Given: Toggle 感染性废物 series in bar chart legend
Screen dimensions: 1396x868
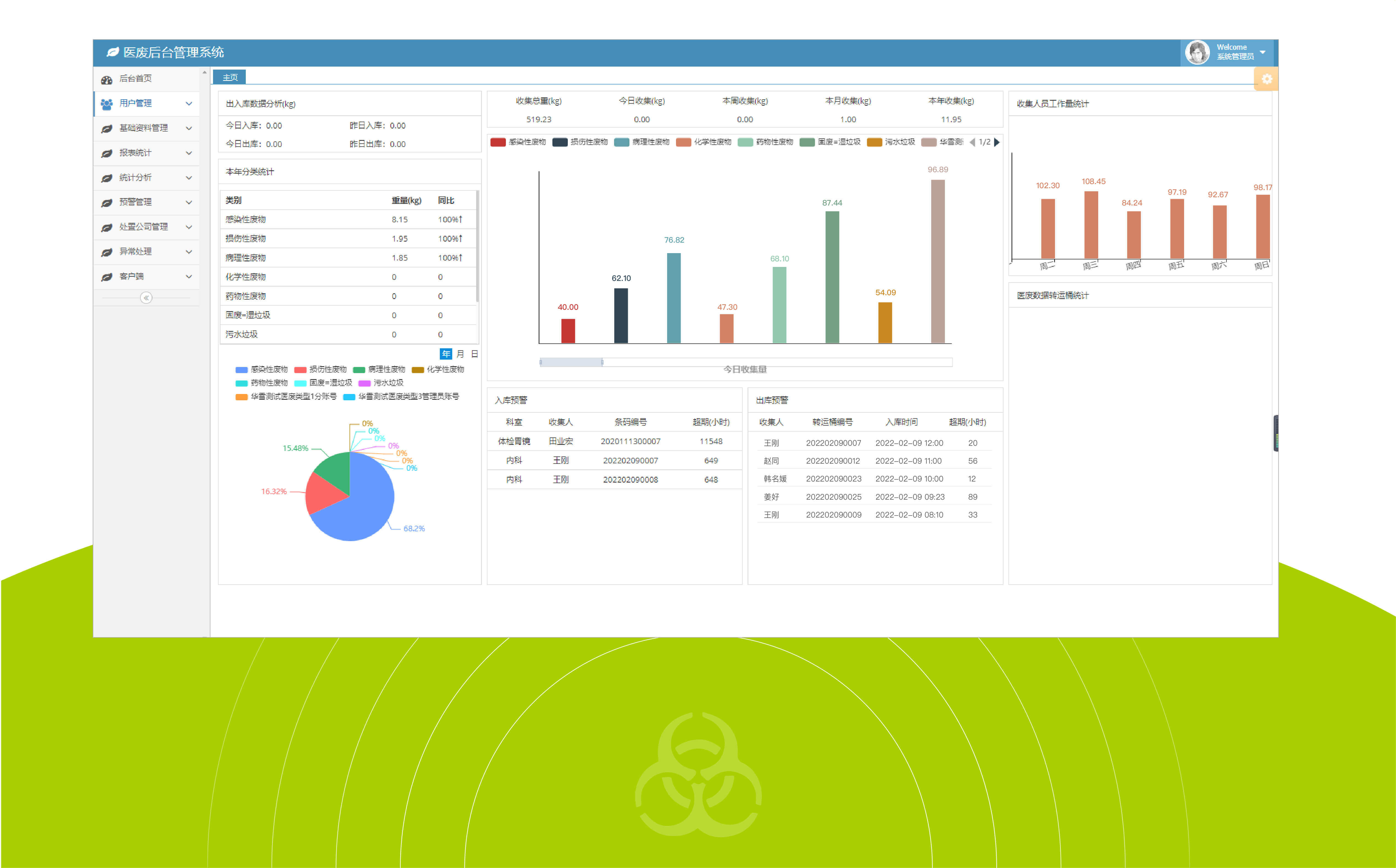Looking at the screenshot, I should coord(518,142).
